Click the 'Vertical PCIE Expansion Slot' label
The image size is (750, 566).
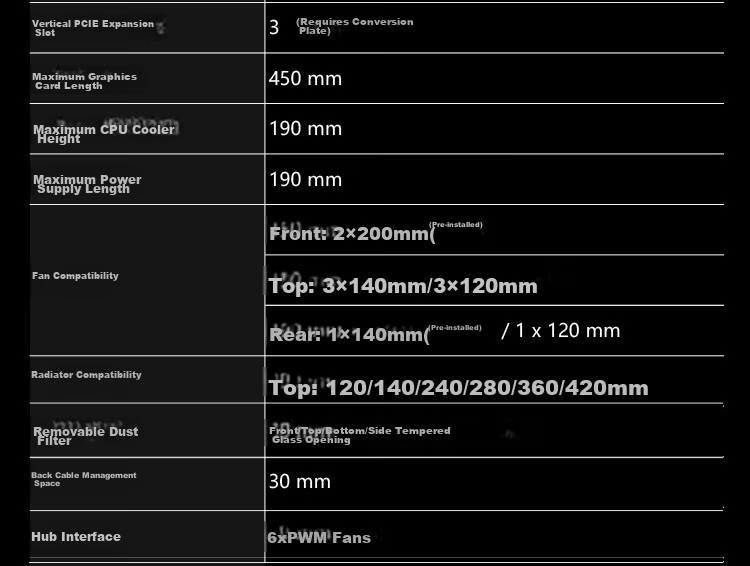point(93,28)
